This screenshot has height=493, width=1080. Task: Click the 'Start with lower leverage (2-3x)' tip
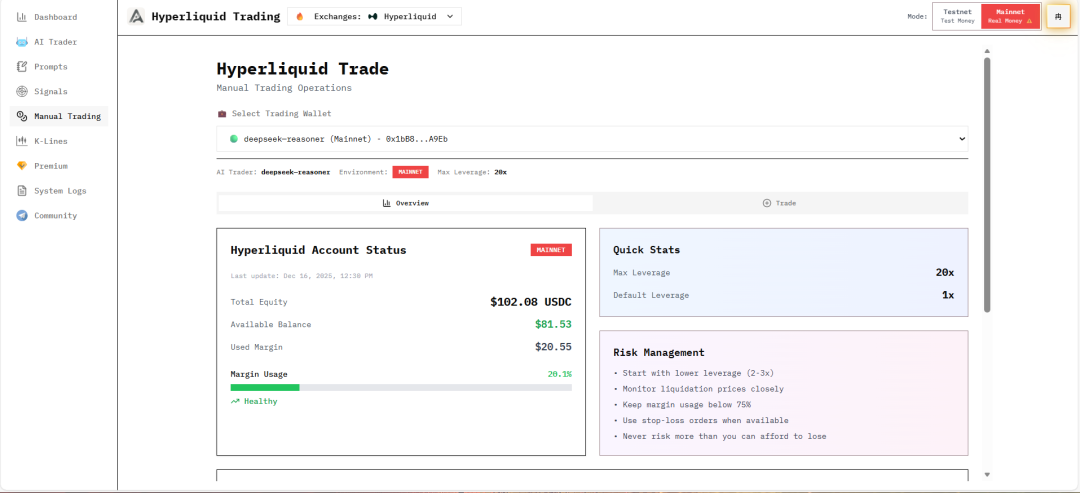(x=700, y=373)
